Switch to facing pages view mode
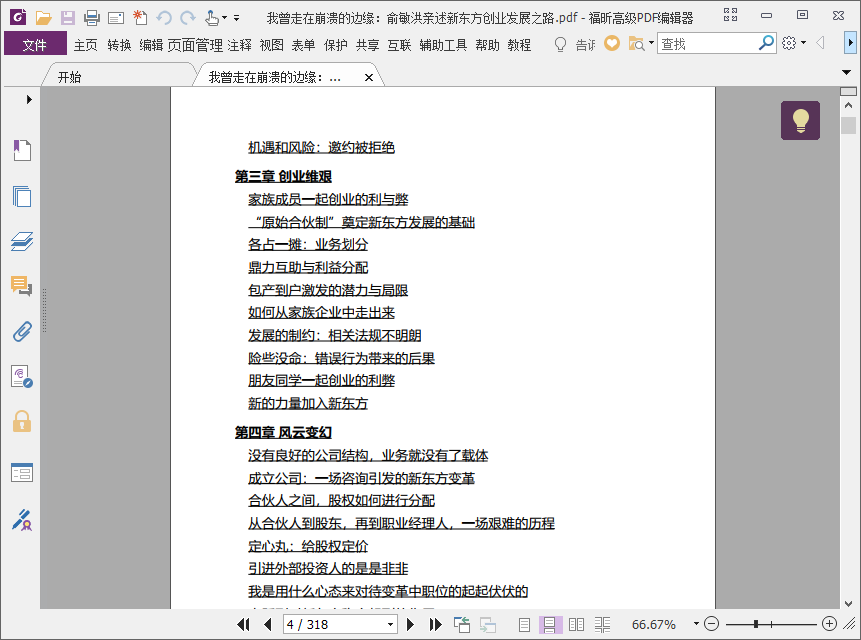Screen dimensions: 861x640 pyautogui.click(x=576, y=624)
